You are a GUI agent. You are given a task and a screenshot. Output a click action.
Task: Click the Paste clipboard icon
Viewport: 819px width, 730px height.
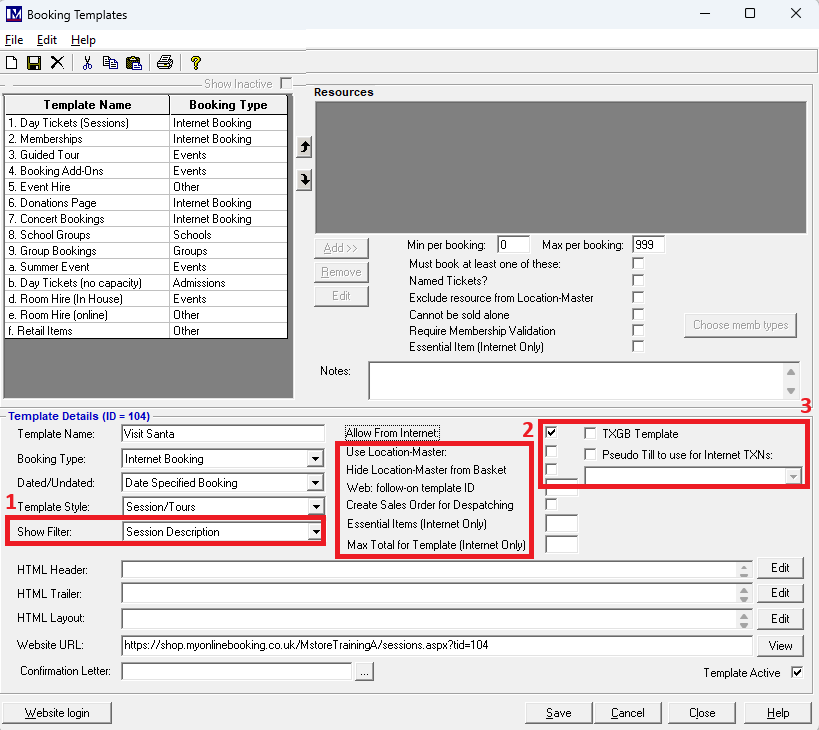133,63
